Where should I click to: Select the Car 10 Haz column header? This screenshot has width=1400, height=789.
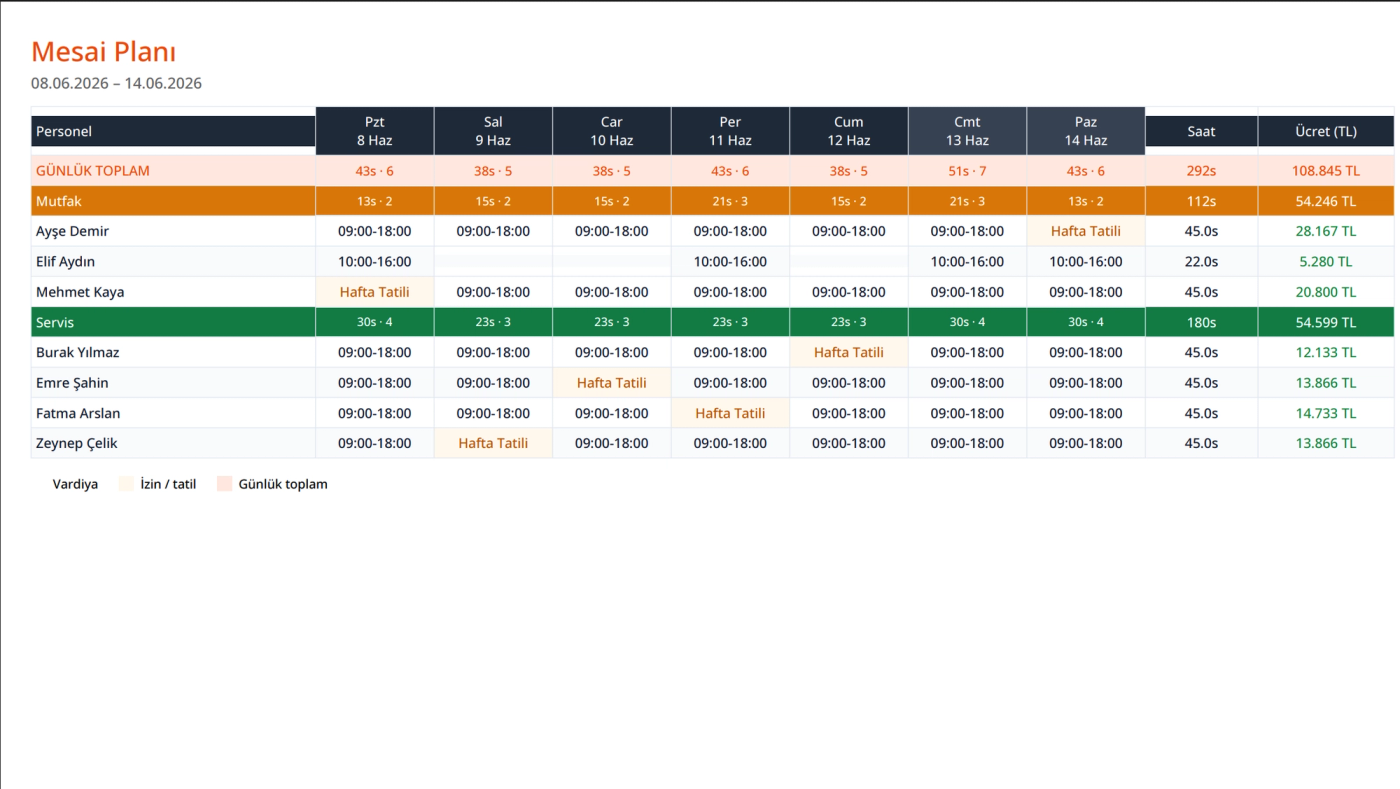612,131
